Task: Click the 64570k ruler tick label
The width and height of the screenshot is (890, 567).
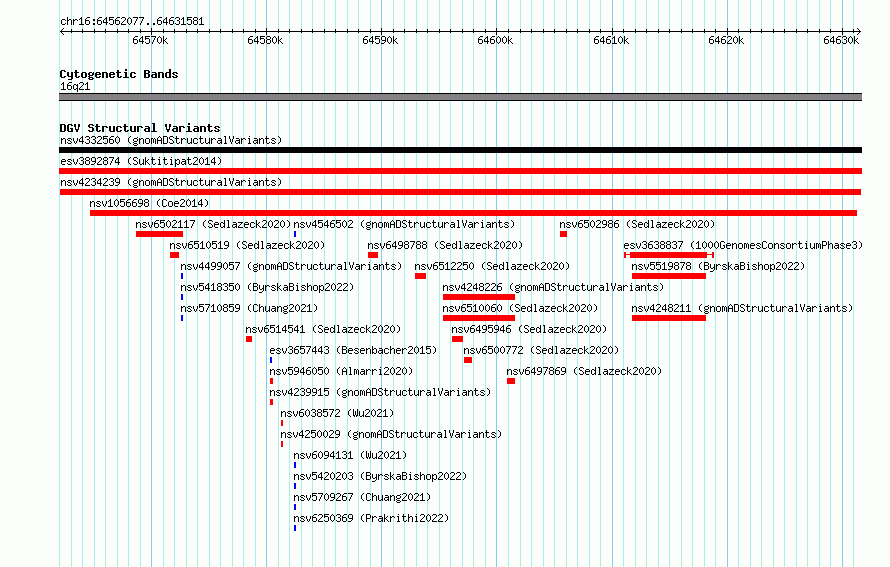Action: [150, 40]
